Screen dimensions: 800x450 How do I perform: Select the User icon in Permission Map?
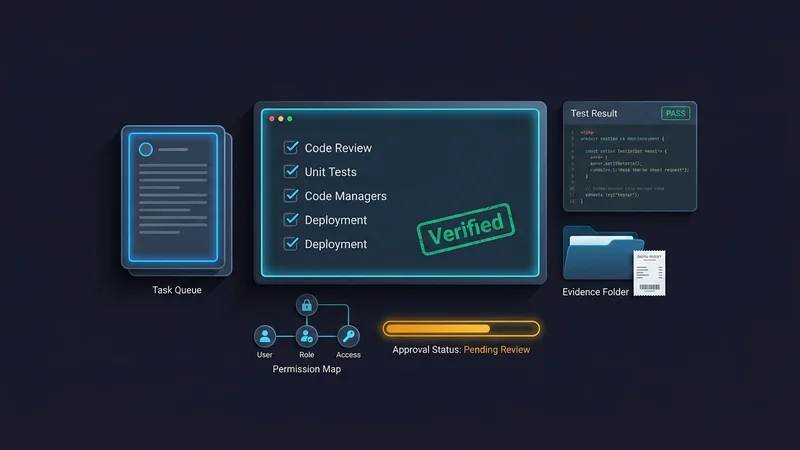pyautogui.click(x=265, y=336)
